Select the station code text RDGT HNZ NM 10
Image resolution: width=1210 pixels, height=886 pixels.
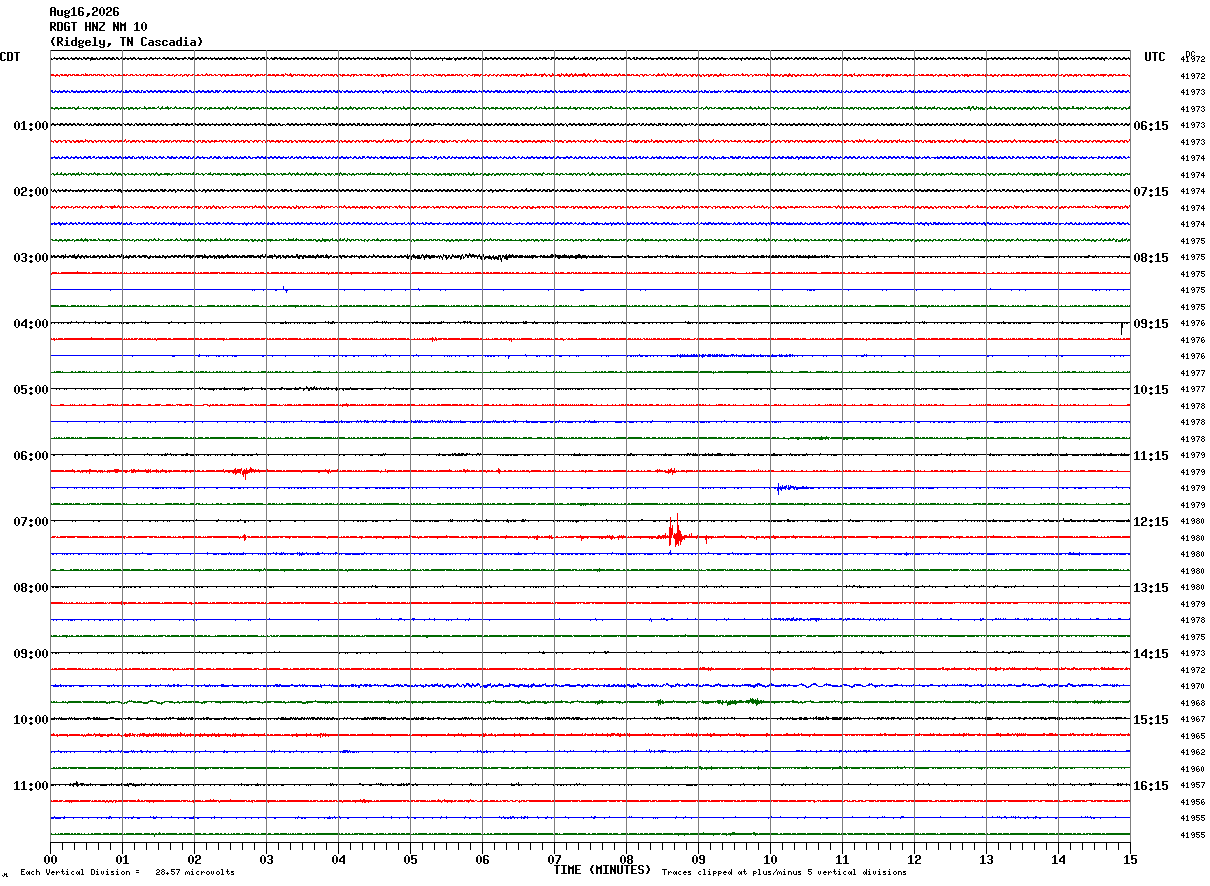[98, 27]
